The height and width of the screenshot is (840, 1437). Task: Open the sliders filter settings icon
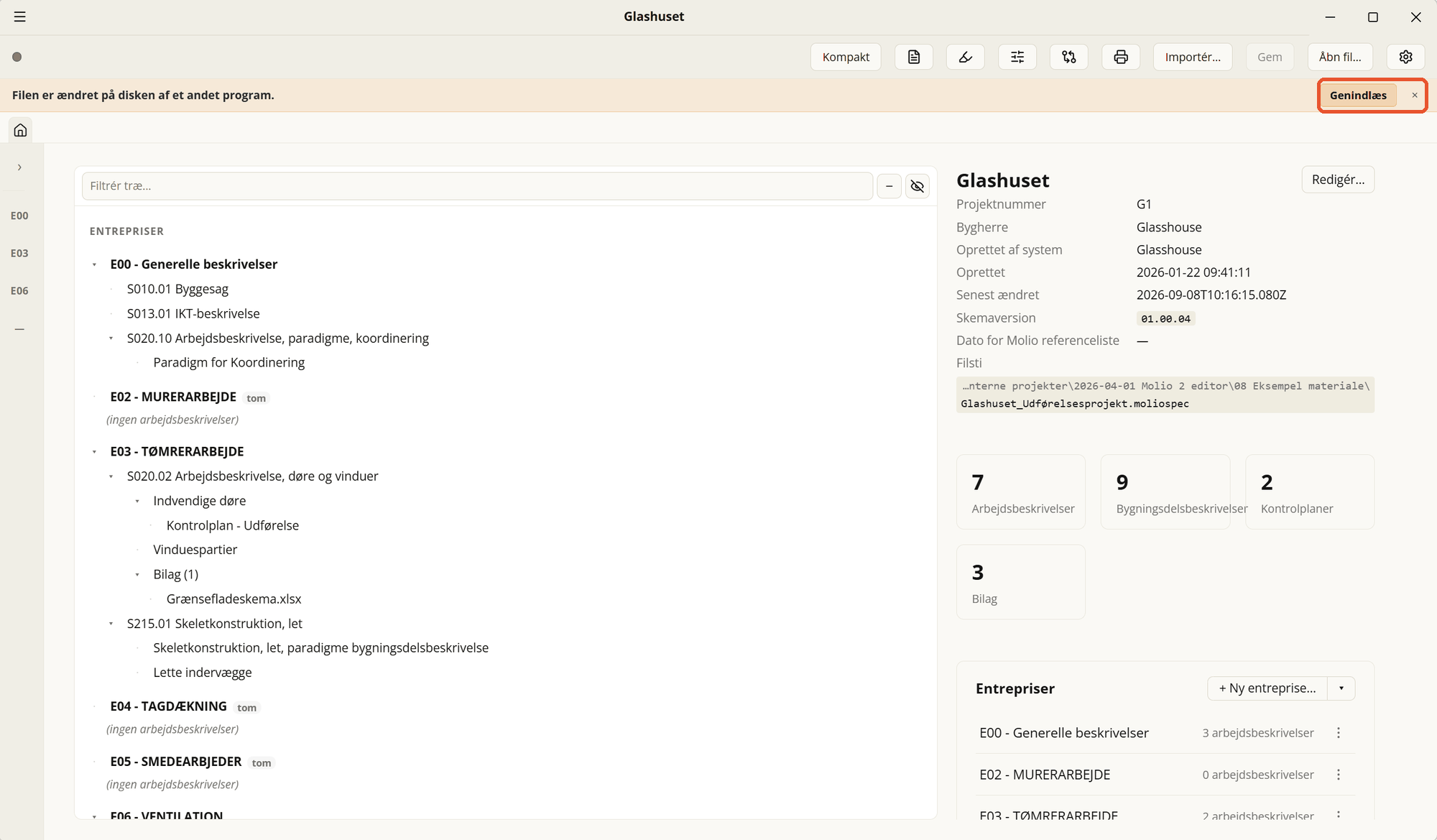(x=1017, y=57)
